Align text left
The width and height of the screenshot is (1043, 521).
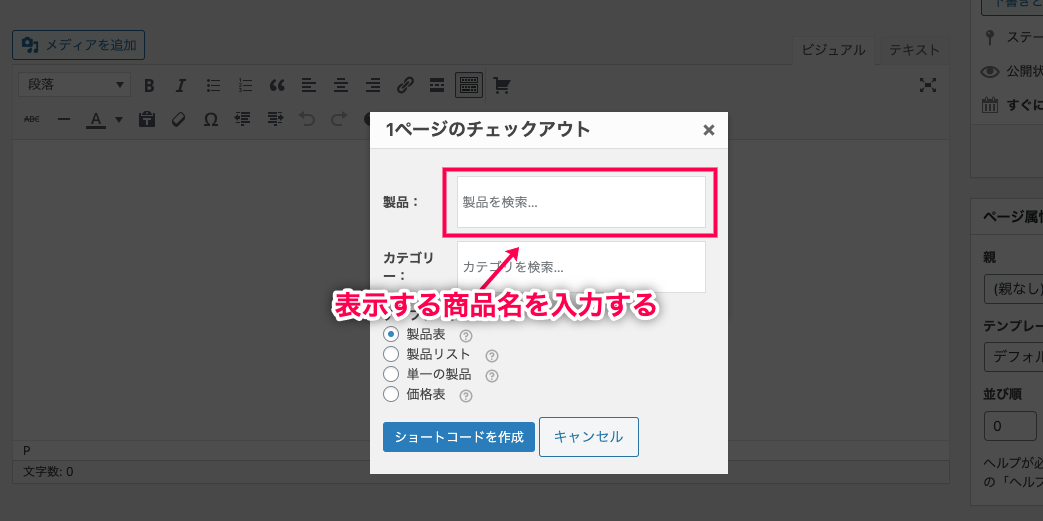(309, 85)
